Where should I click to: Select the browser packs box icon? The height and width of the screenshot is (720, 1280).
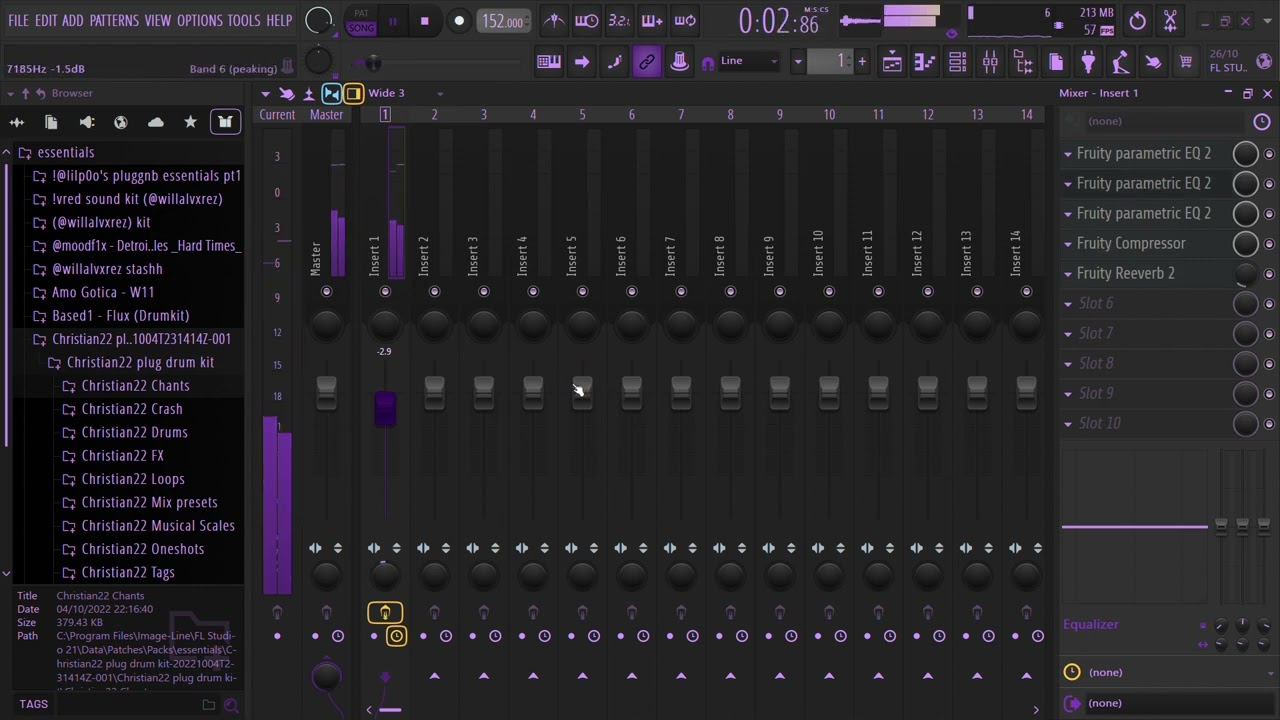point(225,122)
